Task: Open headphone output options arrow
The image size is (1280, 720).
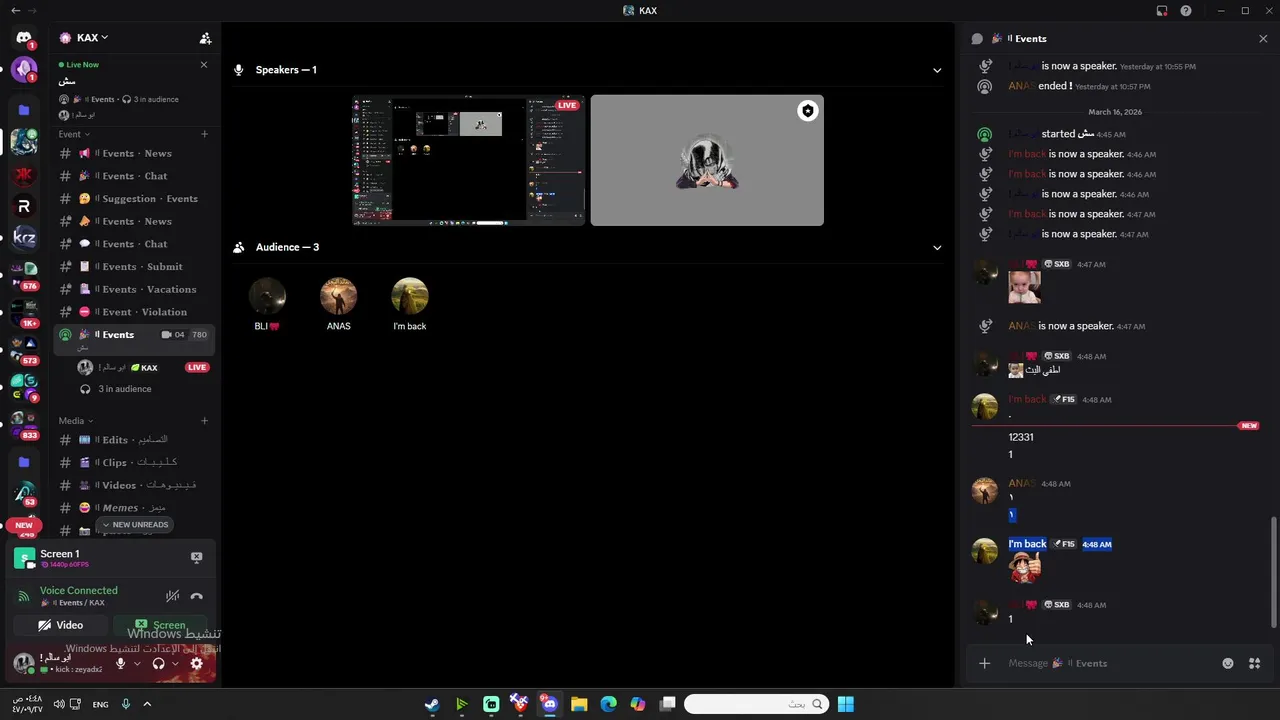Action: coord(175,663)
